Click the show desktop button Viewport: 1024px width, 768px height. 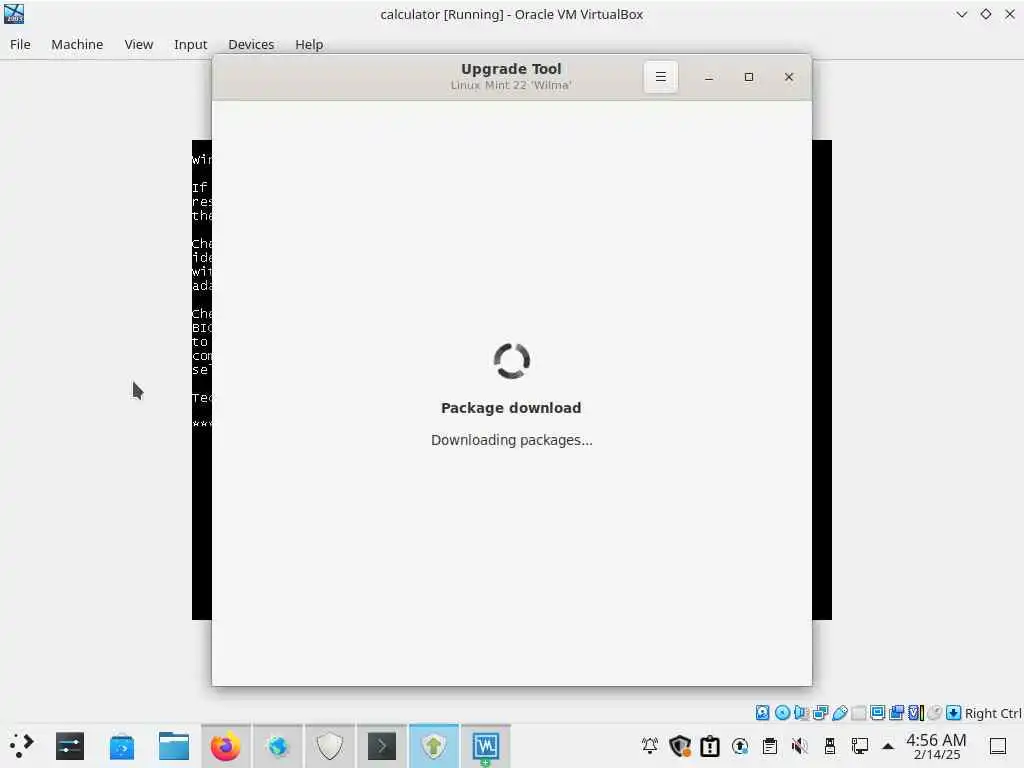[x=998, y=746]
